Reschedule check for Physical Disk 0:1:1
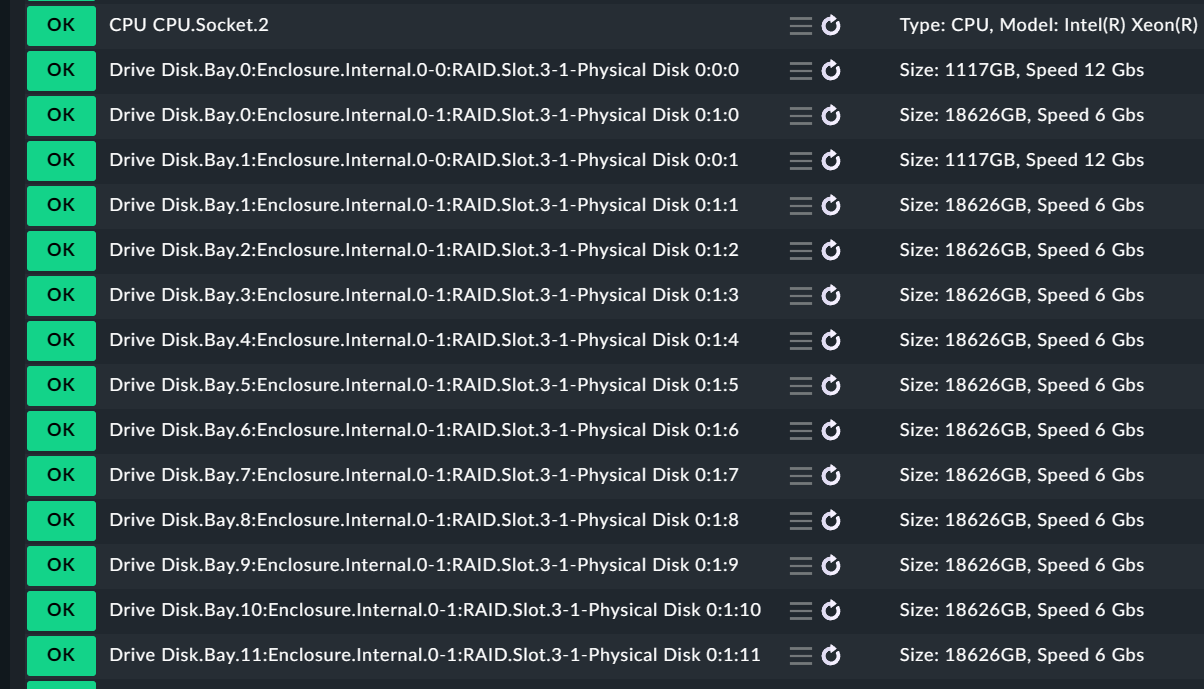The image size is (1204, 689). click(x=831, y=206)
